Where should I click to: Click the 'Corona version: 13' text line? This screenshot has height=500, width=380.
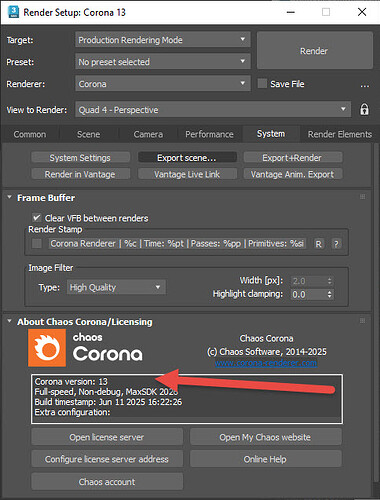point(71,382)
